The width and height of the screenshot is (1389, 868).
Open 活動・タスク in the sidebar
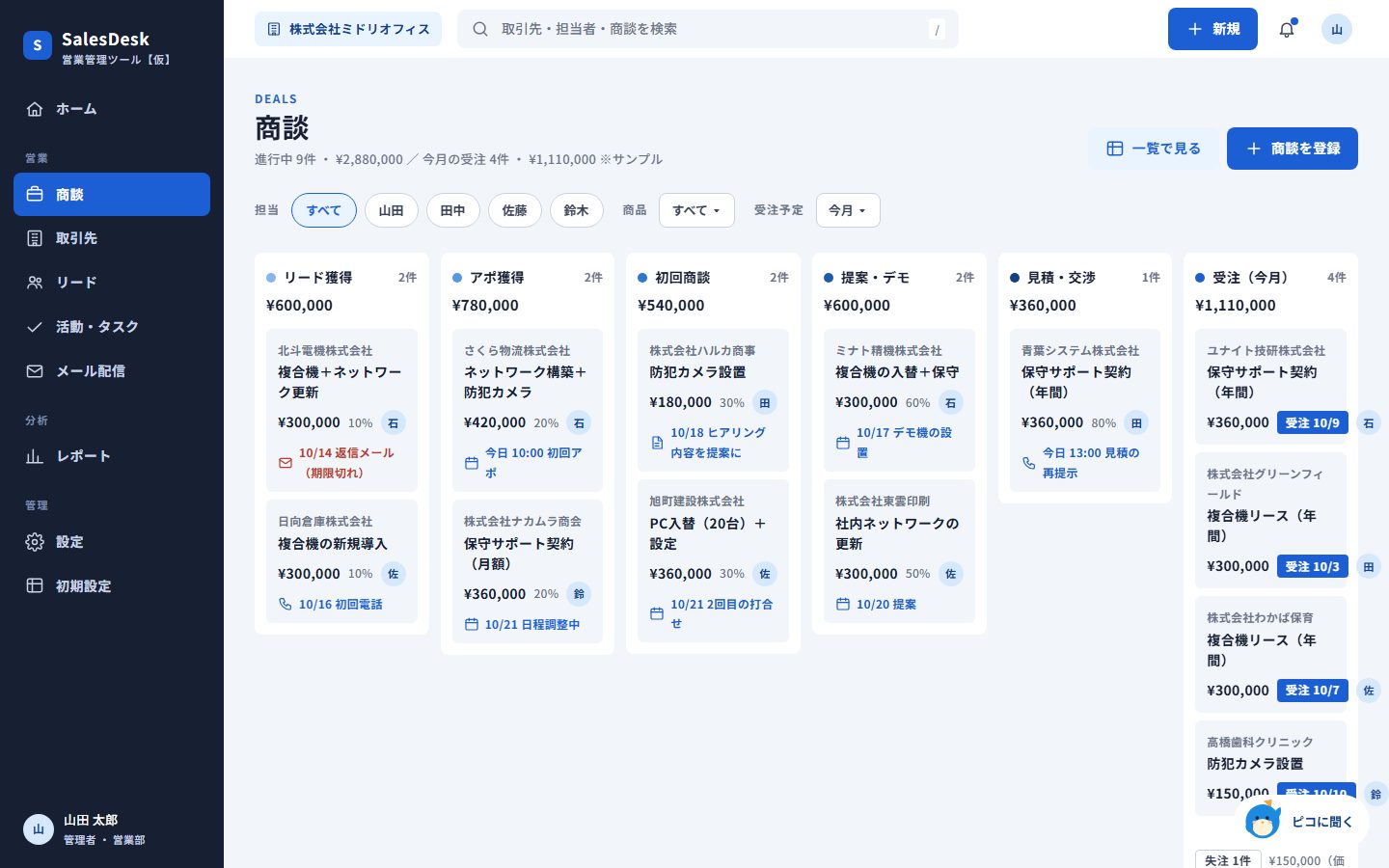point(112,327)
